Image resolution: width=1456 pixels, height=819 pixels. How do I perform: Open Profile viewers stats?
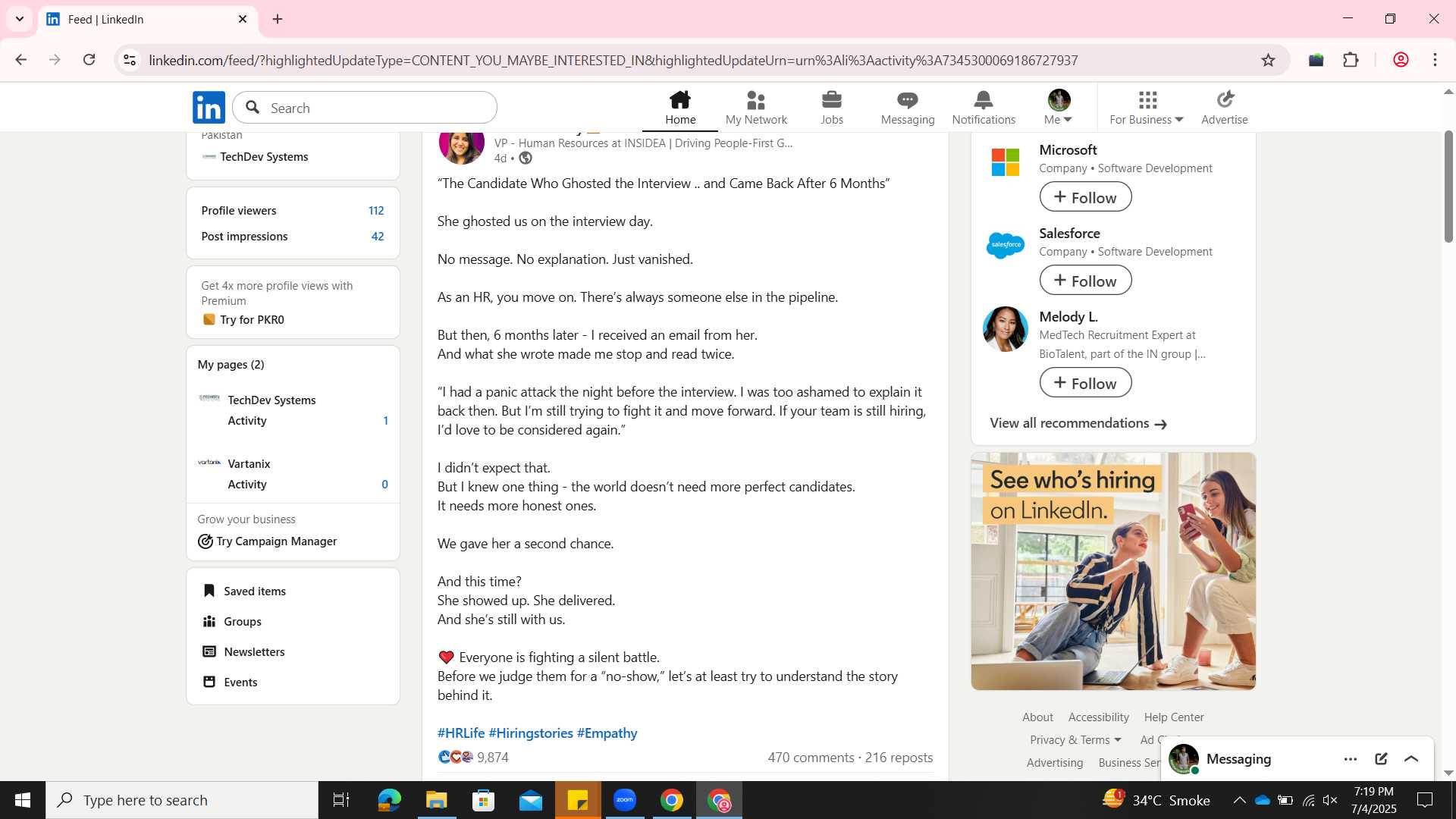tap(293, 211)
